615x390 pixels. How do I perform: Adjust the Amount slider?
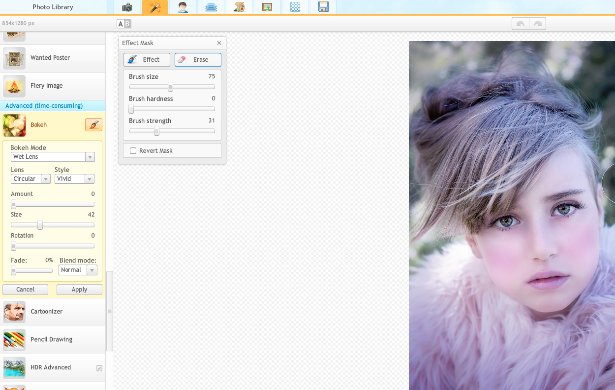click(53, 205)
